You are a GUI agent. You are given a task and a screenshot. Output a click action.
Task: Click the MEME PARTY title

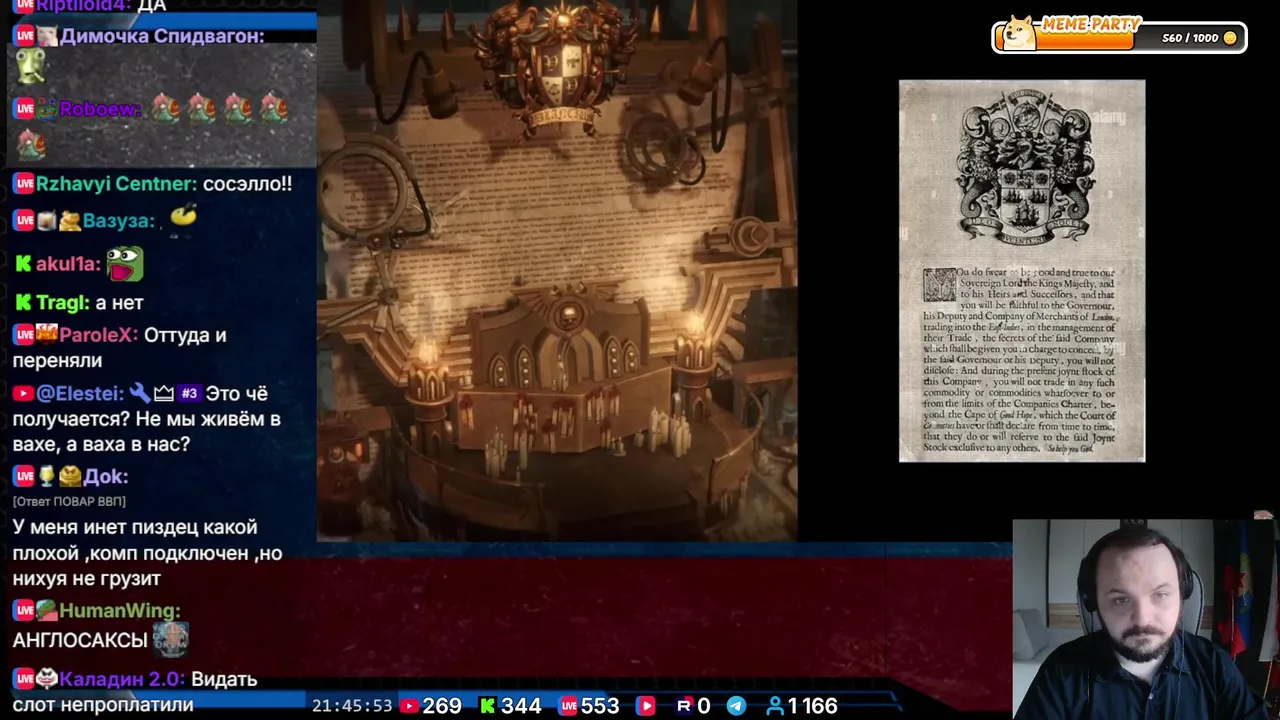pos(1090,26)
